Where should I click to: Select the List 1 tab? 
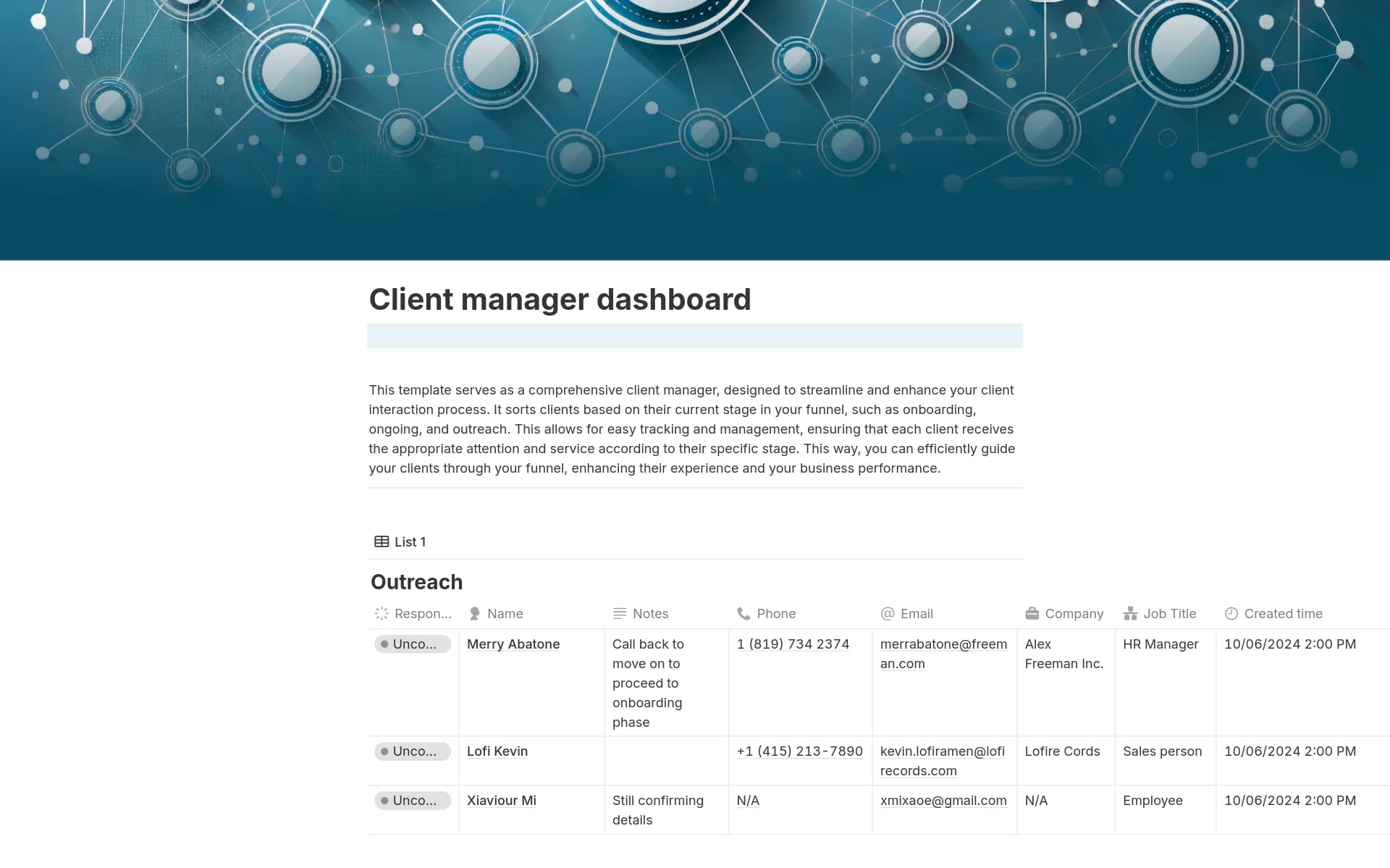click(x=409, y=542)
